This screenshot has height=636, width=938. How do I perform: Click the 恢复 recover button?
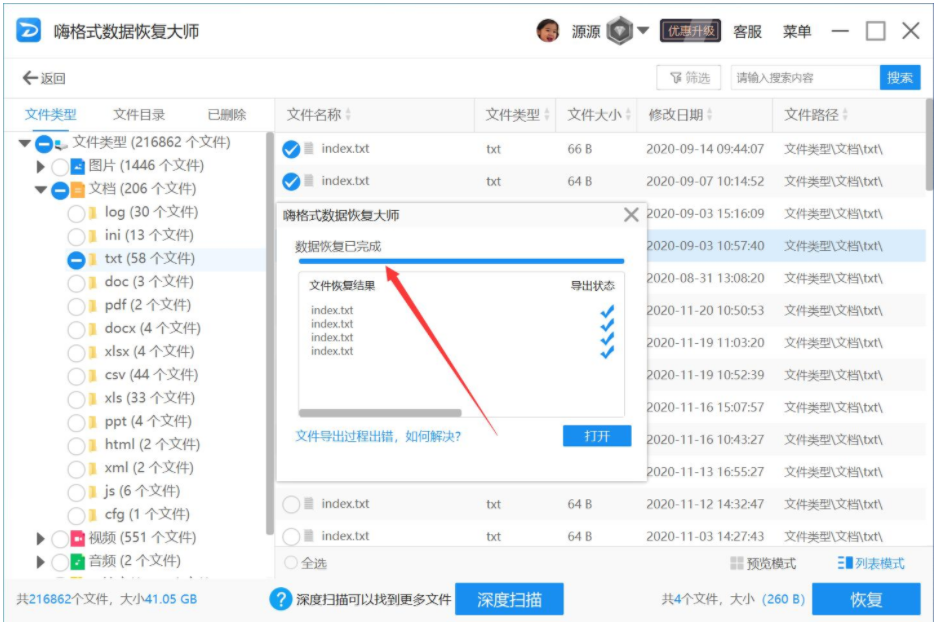pyautogui.click(x=866, y=600)
